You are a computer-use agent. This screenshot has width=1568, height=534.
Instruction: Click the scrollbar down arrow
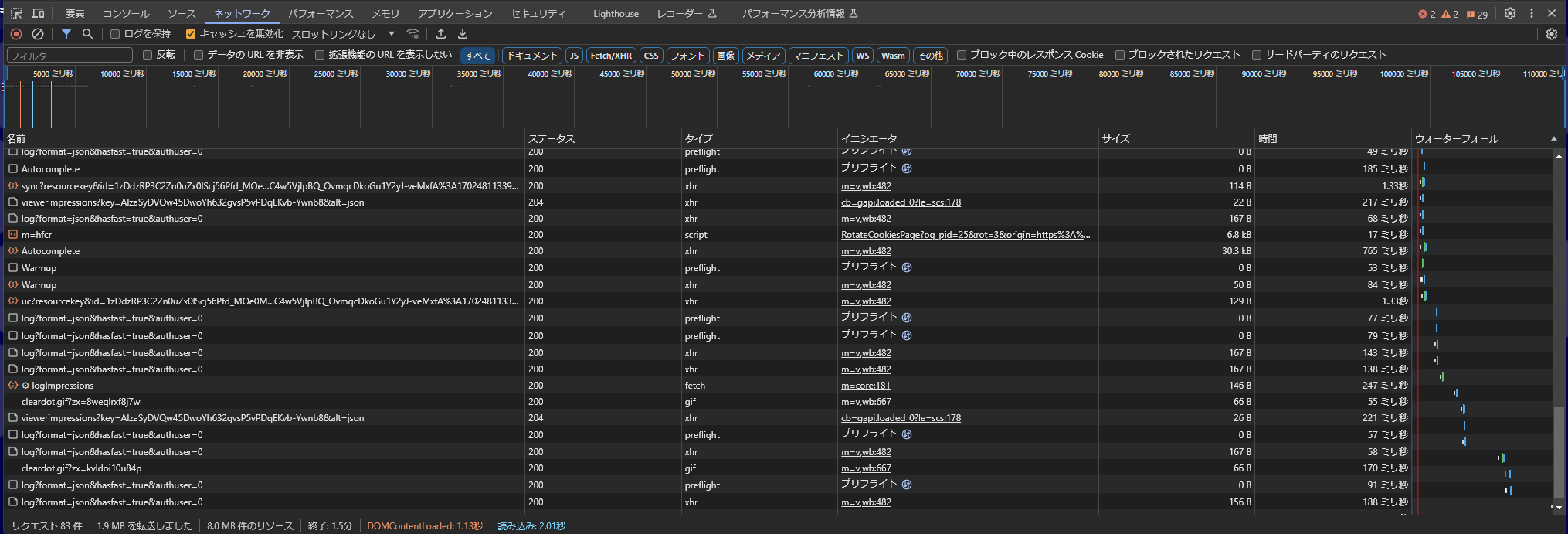1559,508
